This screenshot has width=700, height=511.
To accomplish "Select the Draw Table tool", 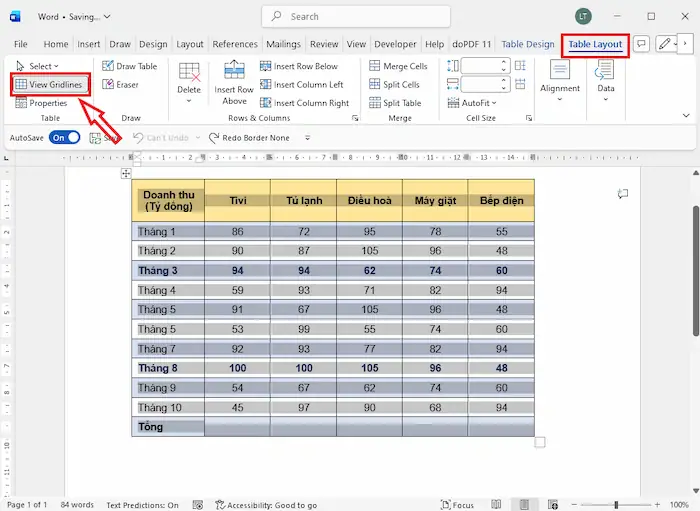I will point(129,66).
